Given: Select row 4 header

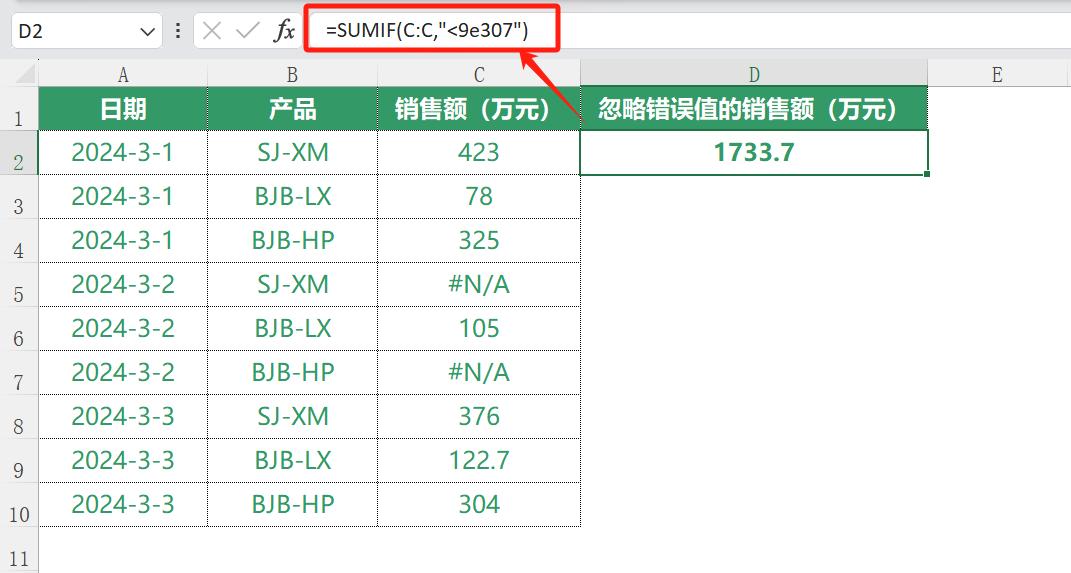Looking at the screenshot, I should click(18, 241).
